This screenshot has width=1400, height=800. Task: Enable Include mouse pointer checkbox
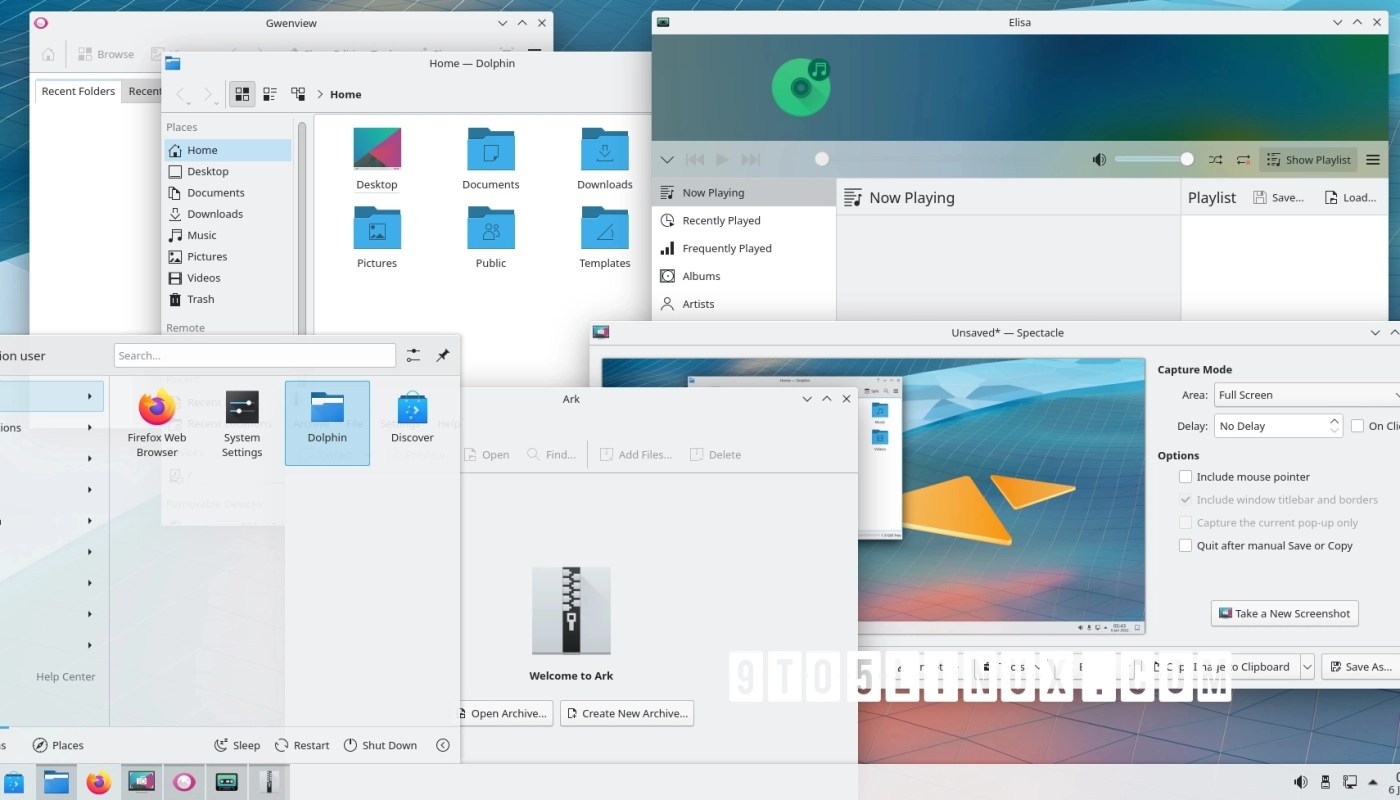(x=1185, y=477)
